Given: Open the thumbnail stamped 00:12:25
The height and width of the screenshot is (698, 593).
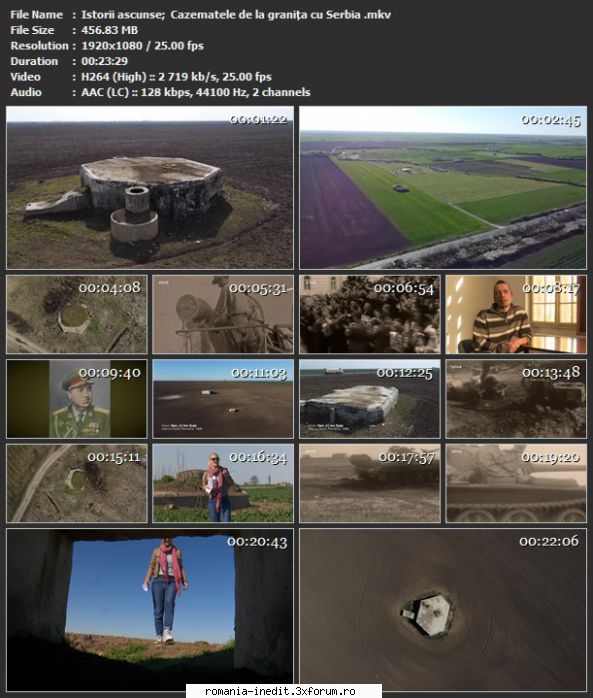Looking at the screenshot, I should coord(370,399).
